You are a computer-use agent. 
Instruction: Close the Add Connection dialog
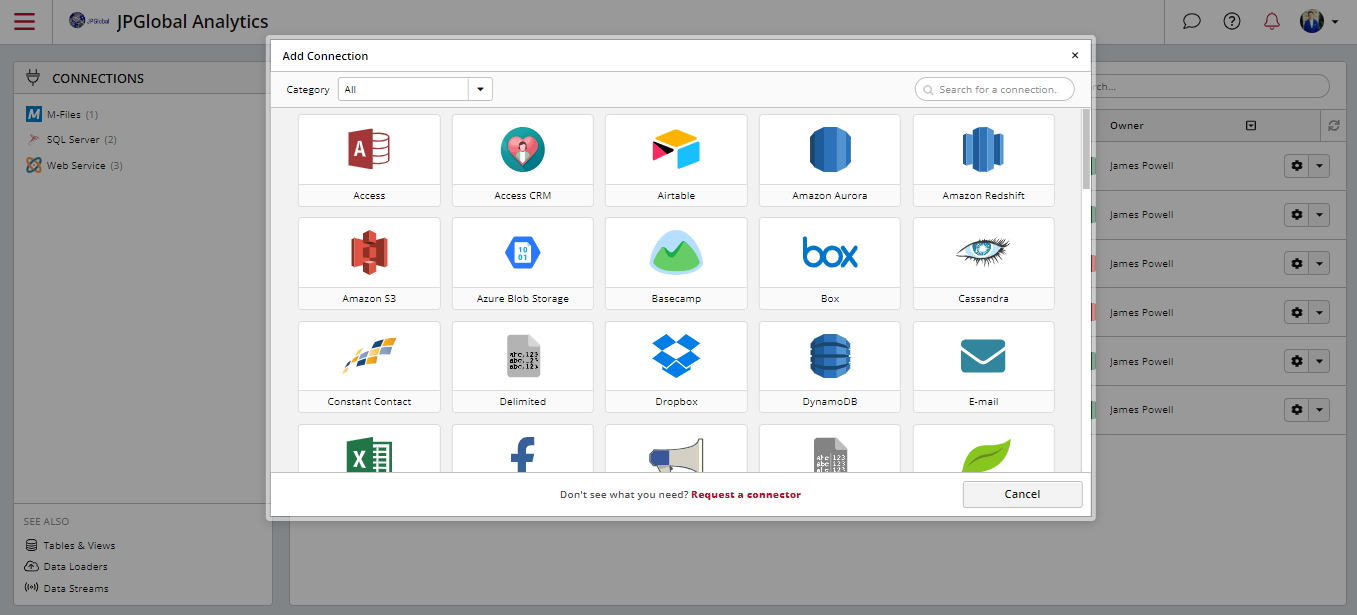[1075, 56]
